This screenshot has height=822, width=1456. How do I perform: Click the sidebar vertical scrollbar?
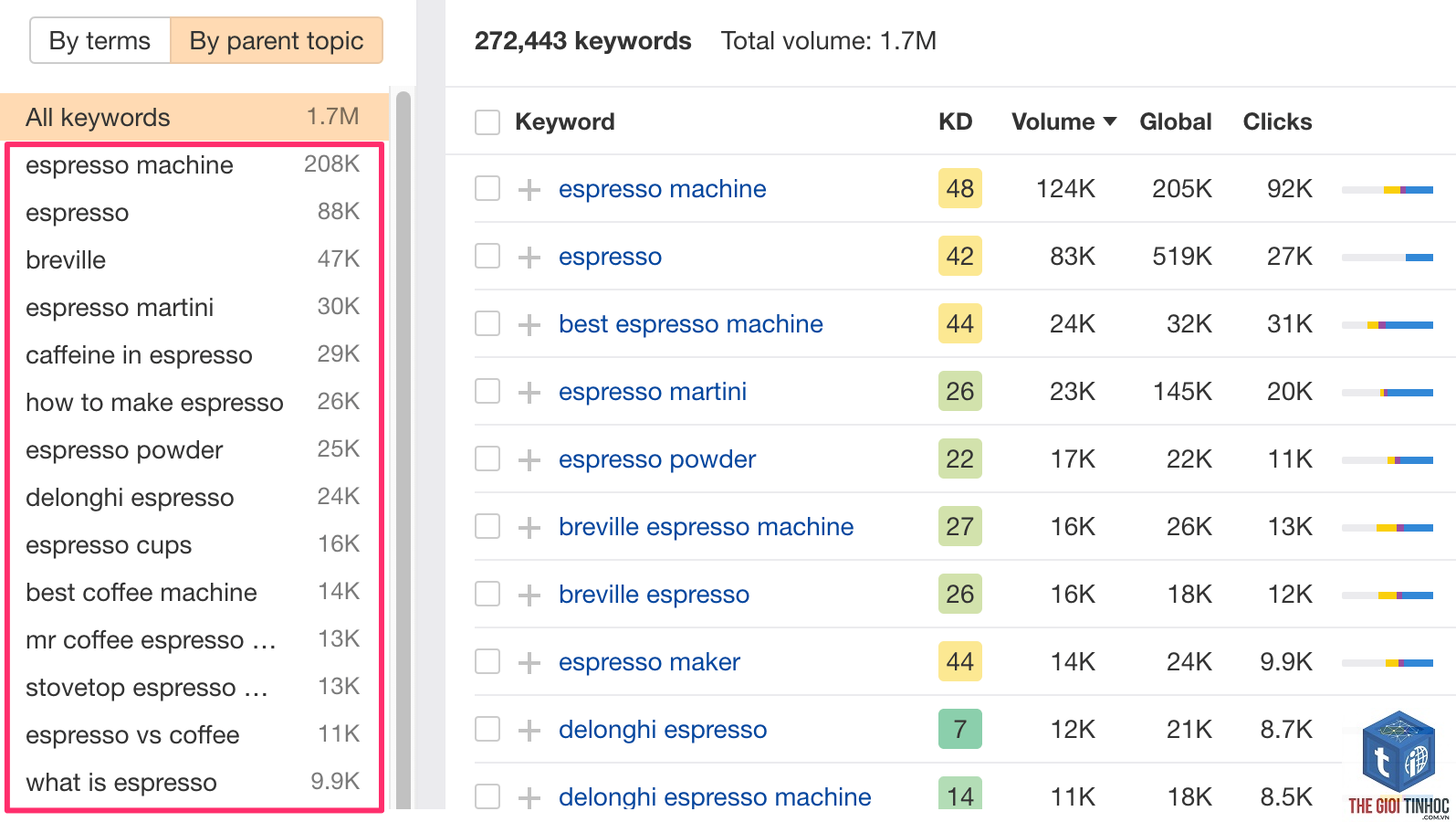click(403, 449)
